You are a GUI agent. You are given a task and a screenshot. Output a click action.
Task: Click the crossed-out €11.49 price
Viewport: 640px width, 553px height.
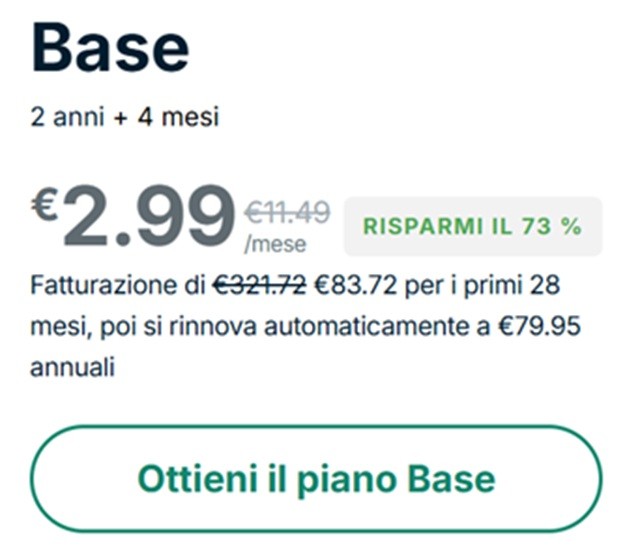(x=287, y=212)
